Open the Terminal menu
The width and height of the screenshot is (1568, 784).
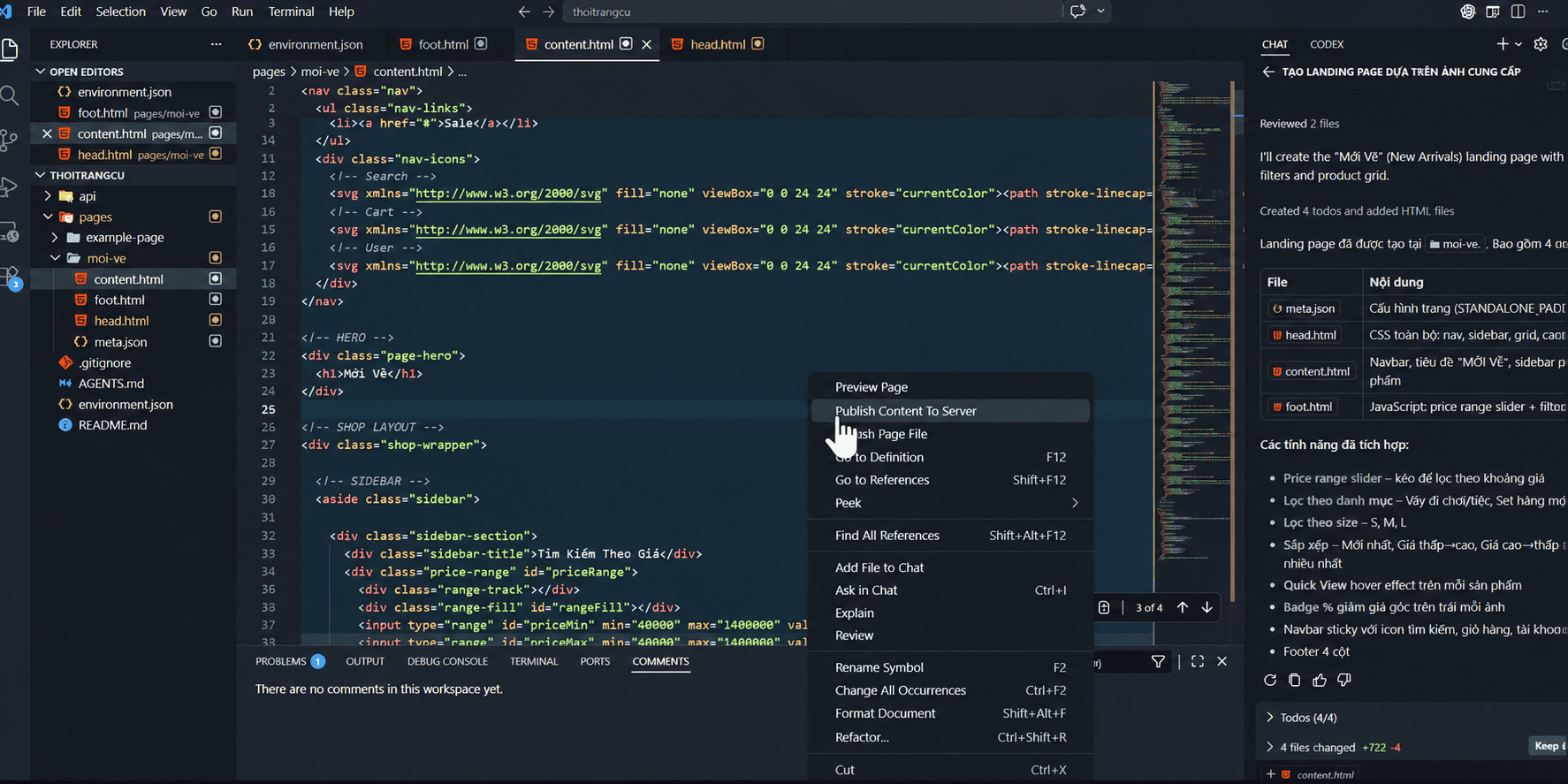291,11
